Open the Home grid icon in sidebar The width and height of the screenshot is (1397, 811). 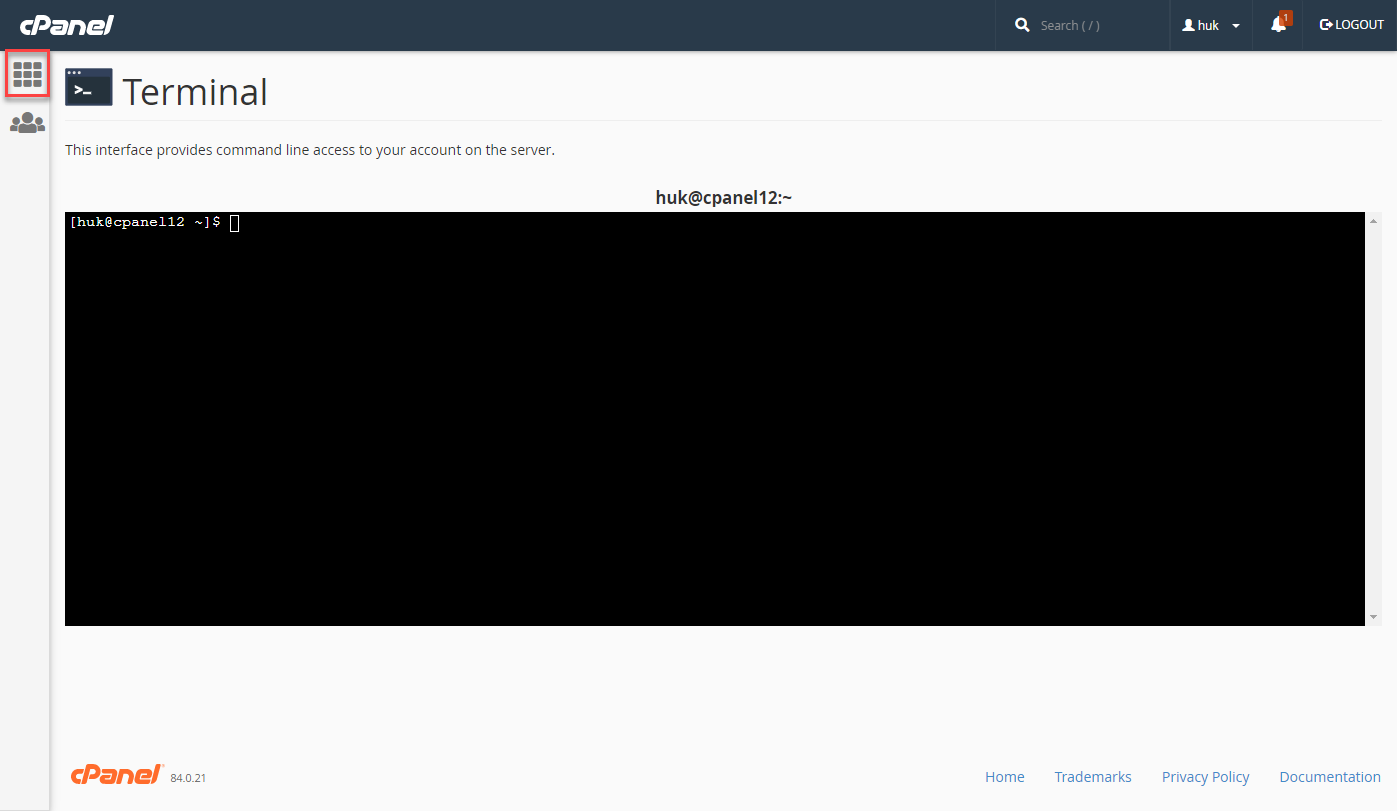coord(27,74)
